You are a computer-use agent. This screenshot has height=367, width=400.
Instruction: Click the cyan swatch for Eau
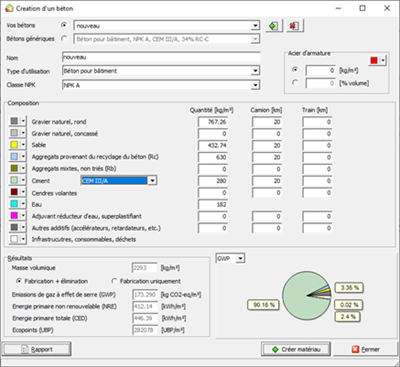tap(14, 204)
